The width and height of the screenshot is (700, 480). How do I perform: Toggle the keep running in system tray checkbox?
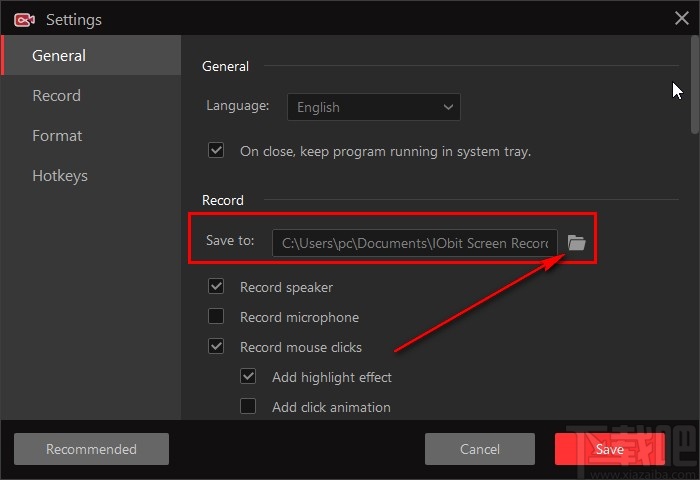(216, 151)
